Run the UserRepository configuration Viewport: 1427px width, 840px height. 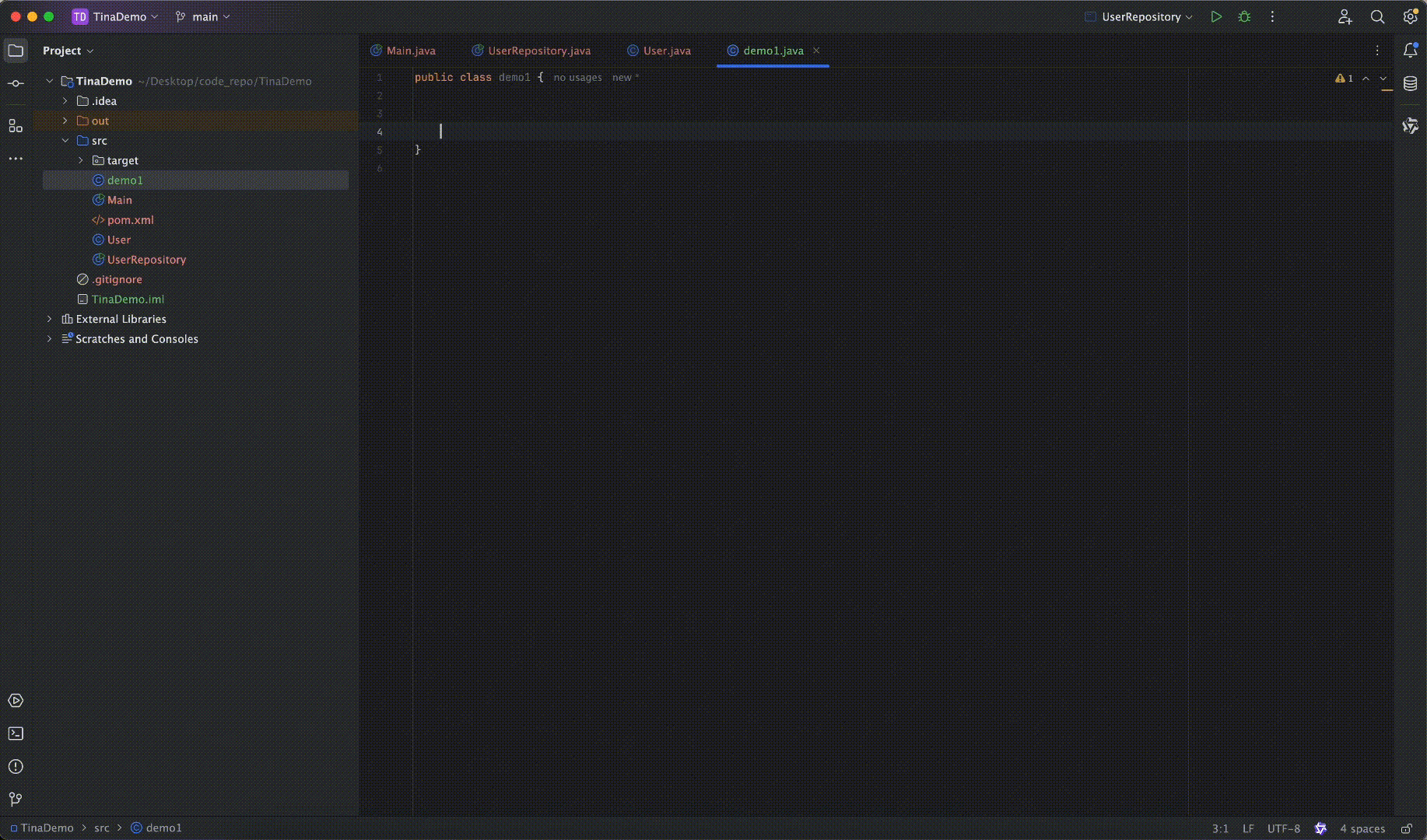pyautogui.click(x=1217, y=16)
